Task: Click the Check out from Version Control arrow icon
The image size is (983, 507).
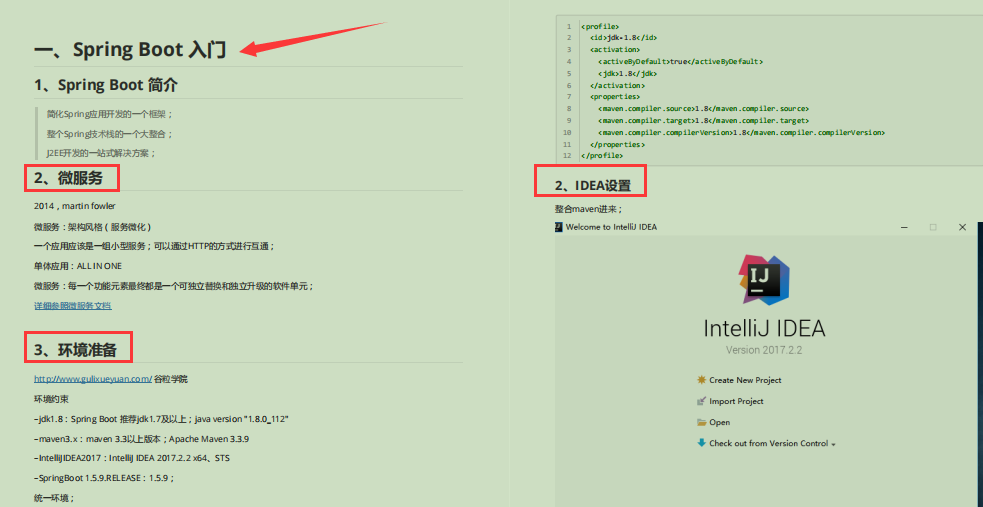Action: (x=702, y=443)
